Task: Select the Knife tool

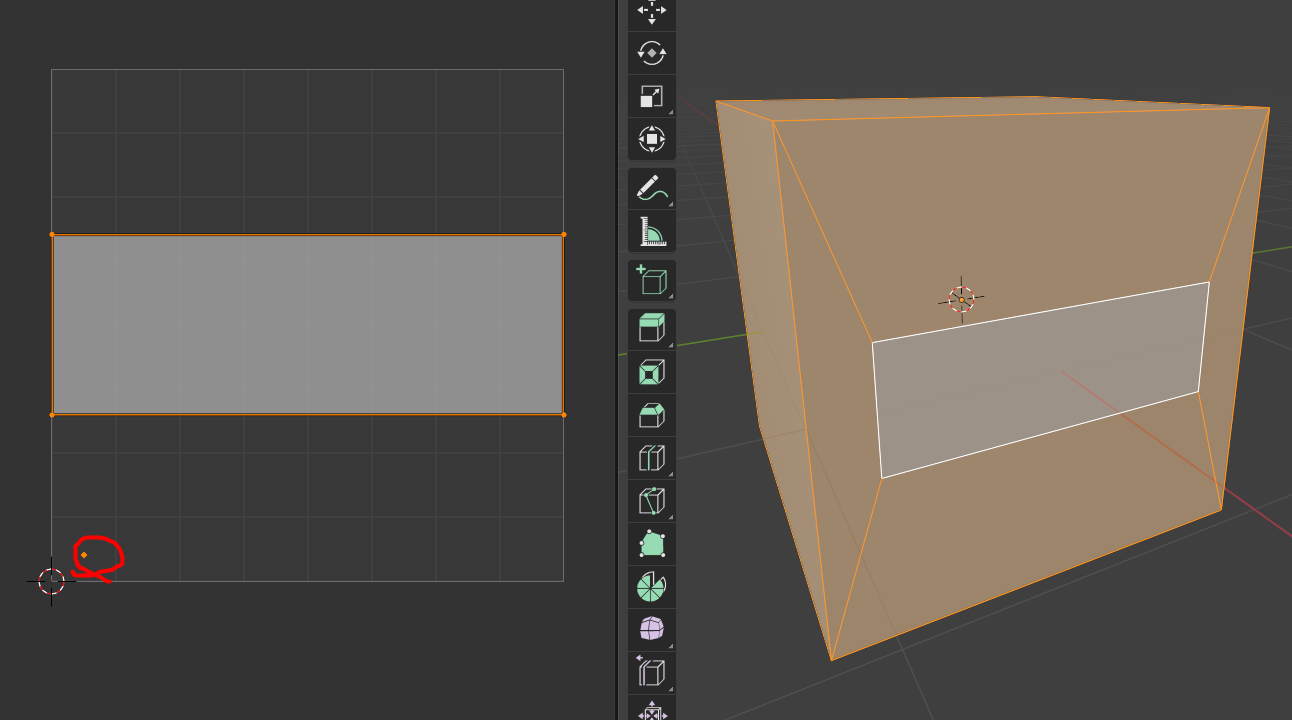Action: point(652,501)
